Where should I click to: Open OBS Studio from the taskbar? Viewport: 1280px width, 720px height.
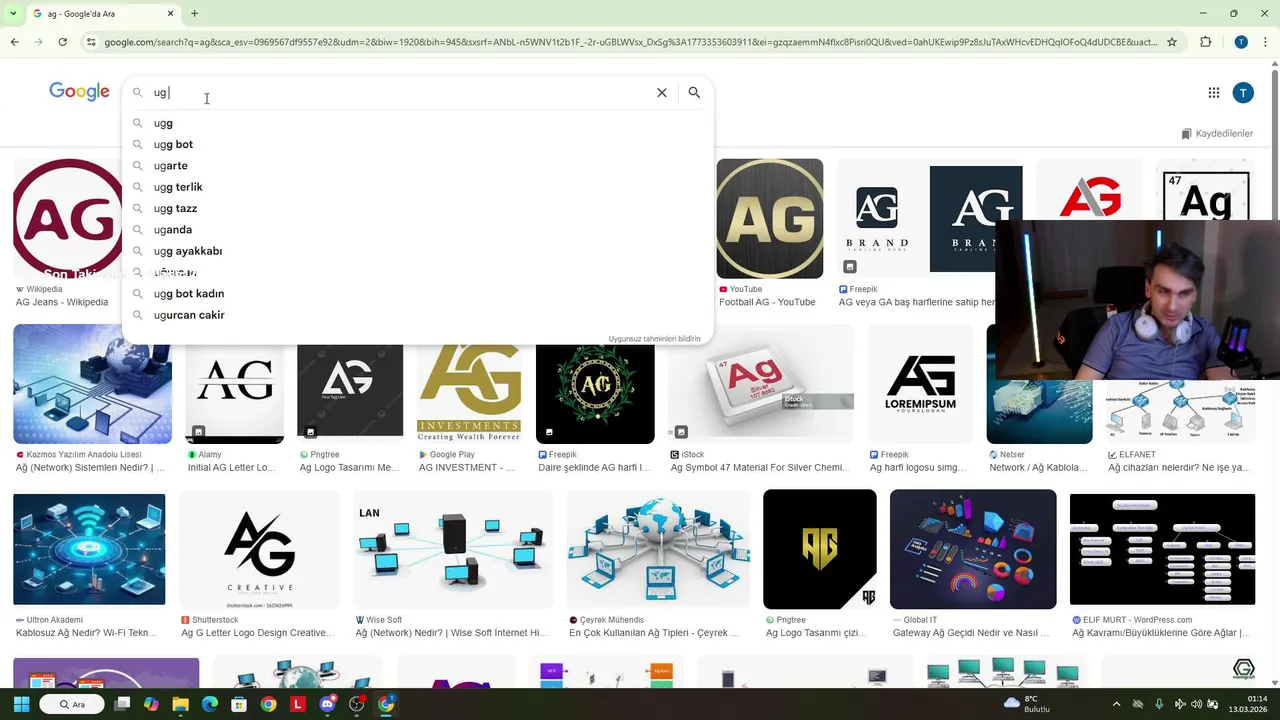tap(356, 704)
